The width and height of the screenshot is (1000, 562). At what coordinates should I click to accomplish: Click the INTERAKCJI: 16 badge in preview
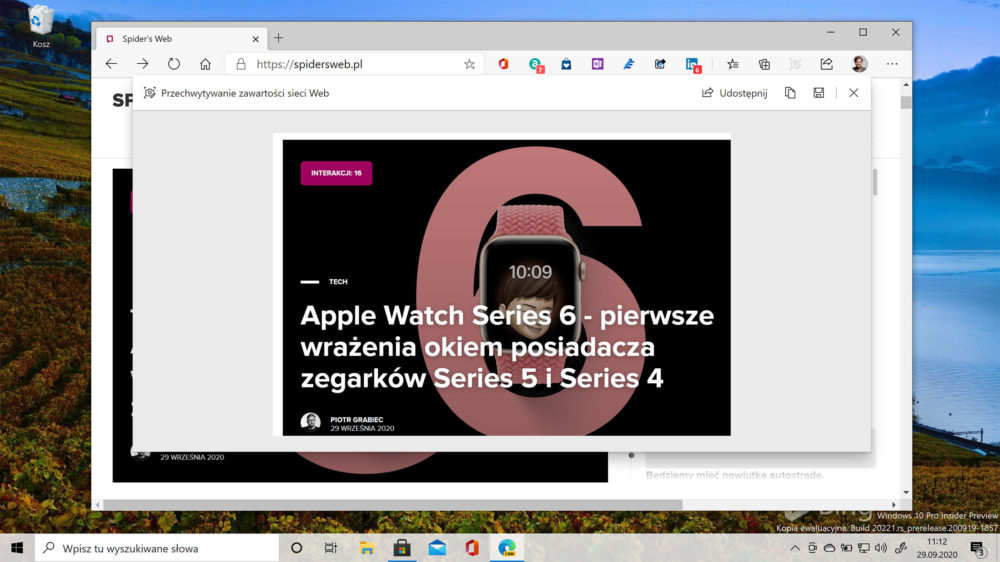click(x=336, y=173)
